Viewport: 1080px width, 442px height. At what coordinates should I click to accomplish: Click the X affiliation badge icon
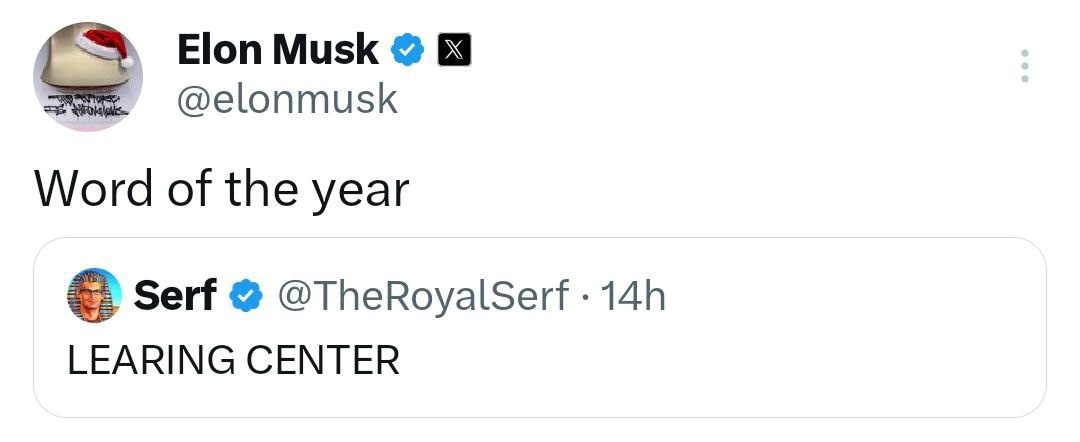pos(450,50)
